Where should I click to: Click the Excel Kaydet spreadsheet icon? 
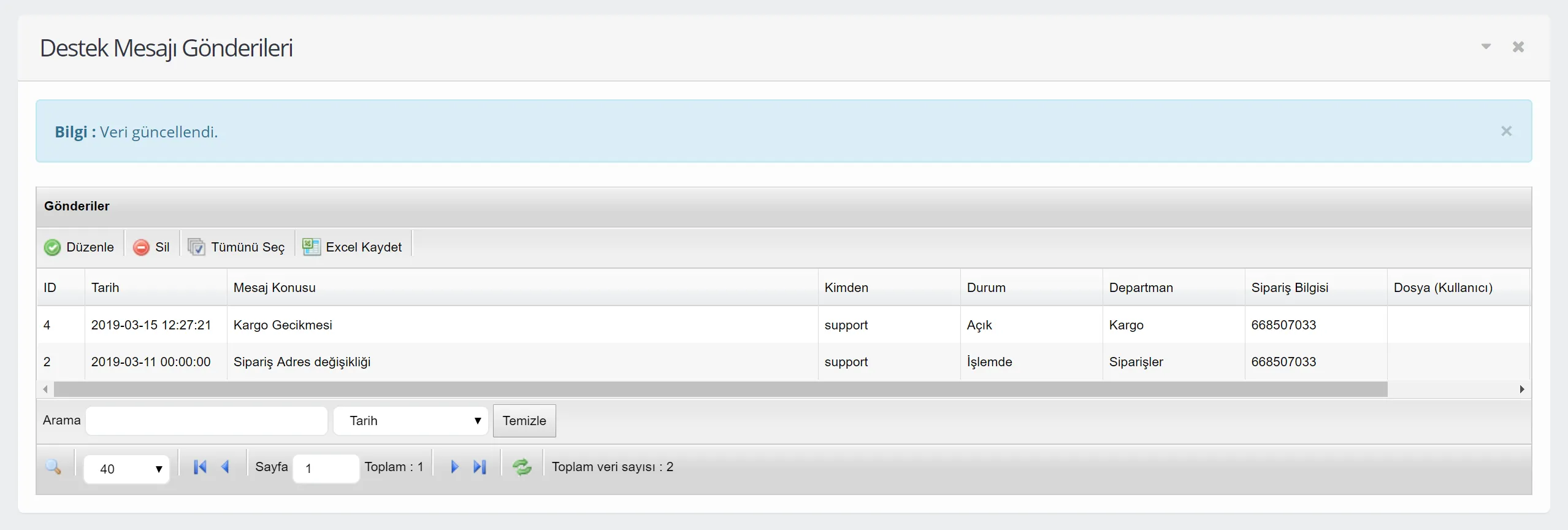(311, 247)
